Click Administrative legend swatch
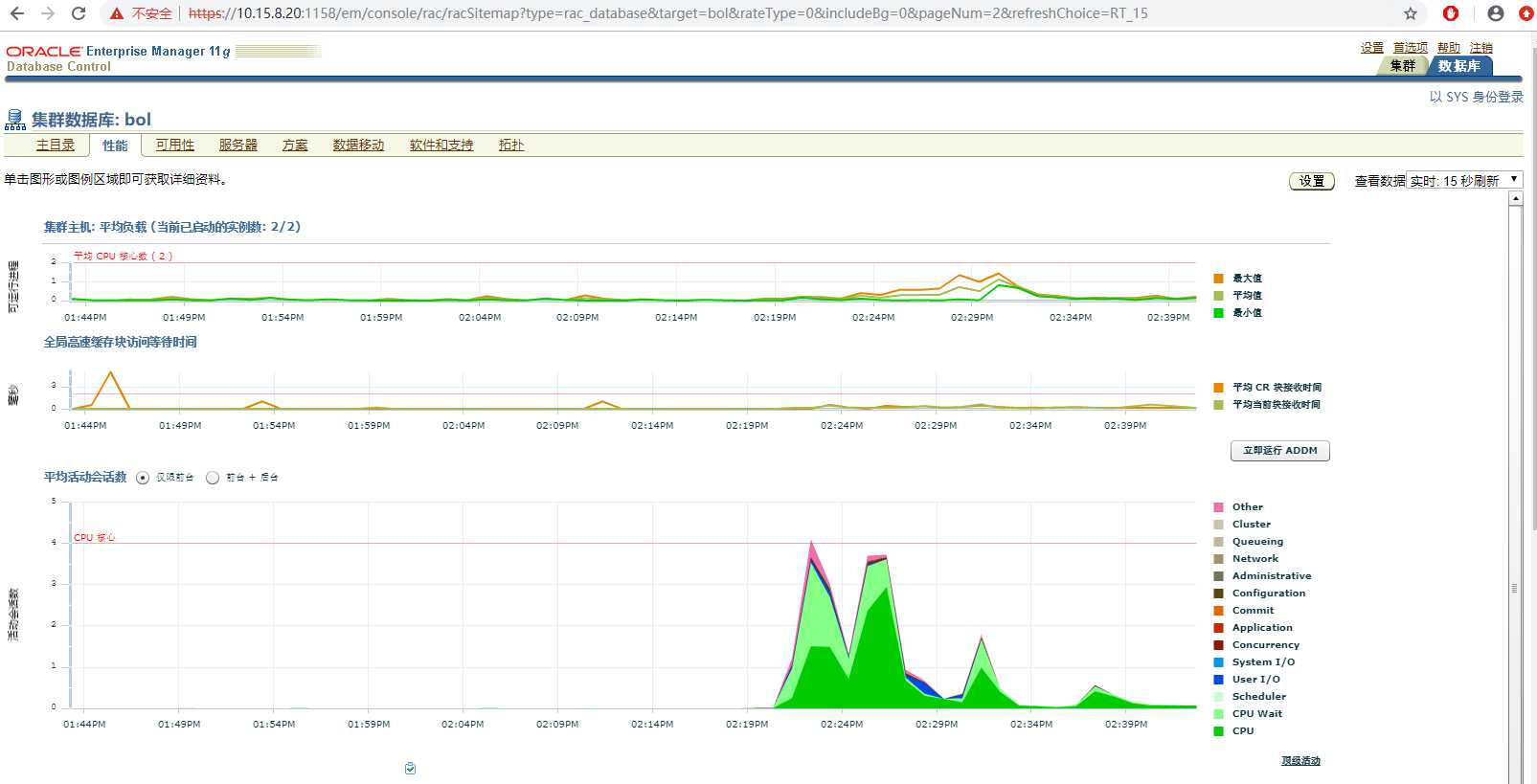The width and height of the screenshot is (1537, 784). pyautogui.click(x=1218, y=576)
